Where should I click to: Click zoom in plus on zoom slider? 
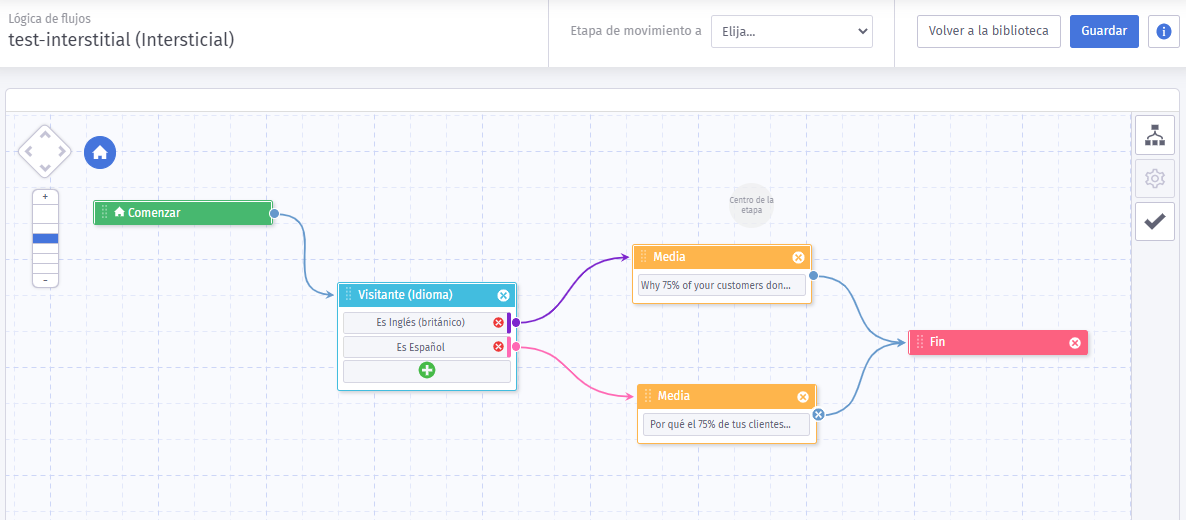(45, 197)
